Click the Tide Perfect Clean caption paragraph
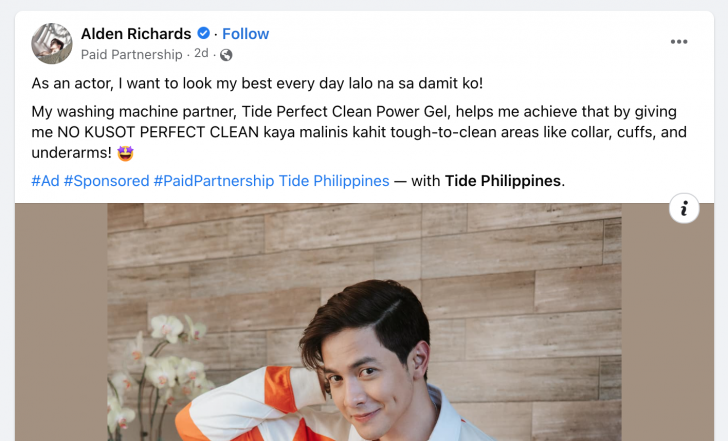The image size is (728, 441). 358,132
